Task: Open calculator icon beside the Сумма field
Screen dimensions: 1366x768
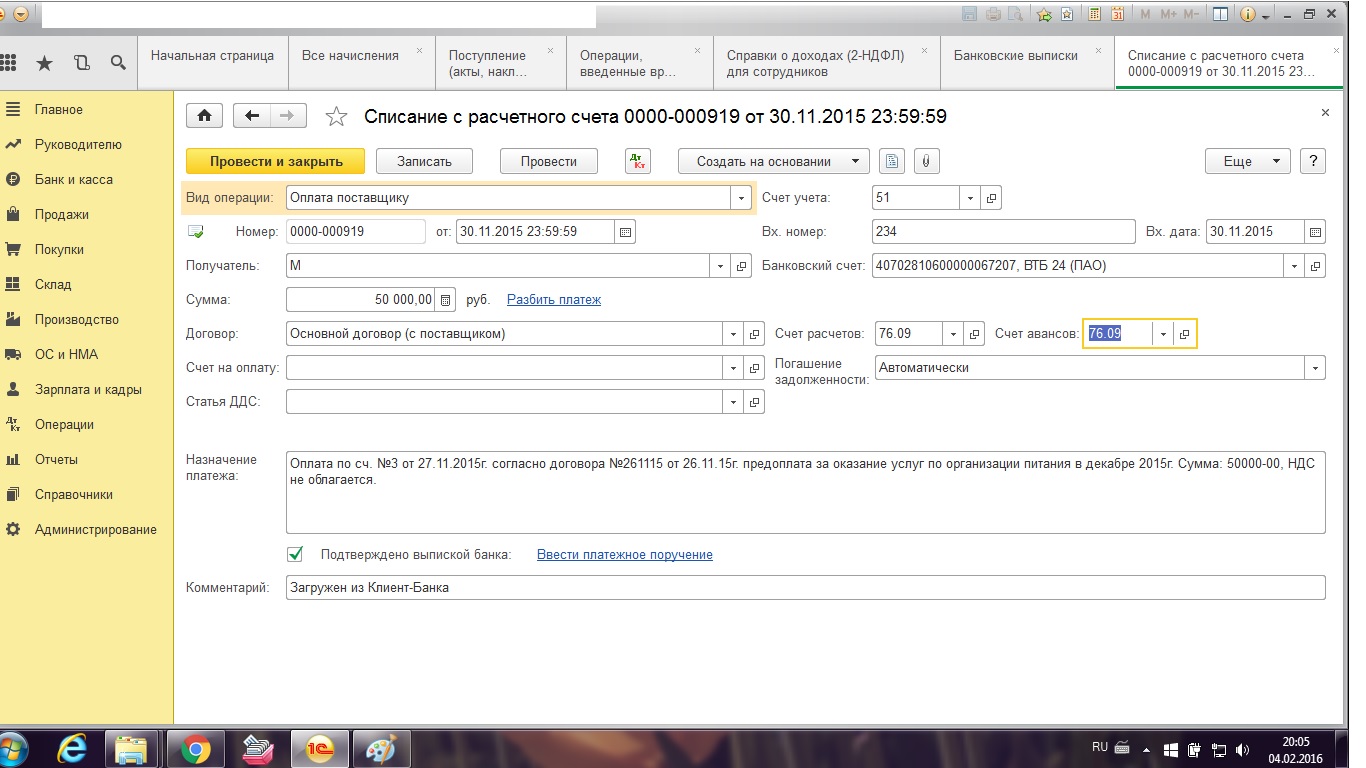Action: pos(446,299)
